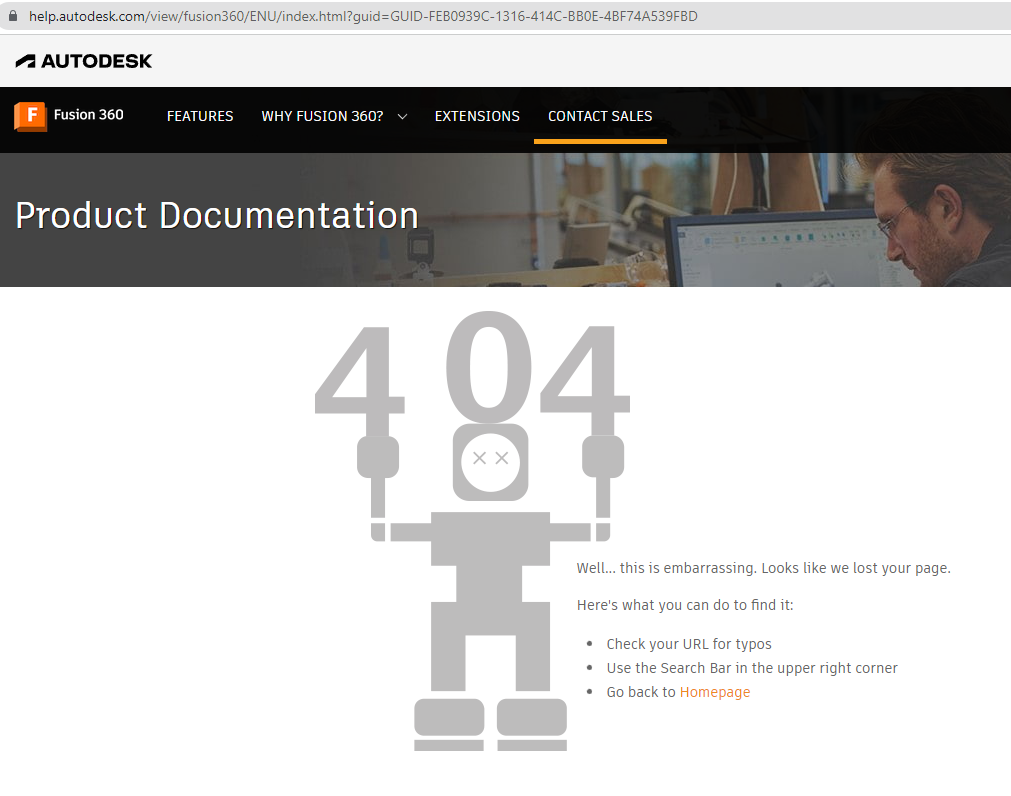Open the Fusion 360 product name link

88,115
